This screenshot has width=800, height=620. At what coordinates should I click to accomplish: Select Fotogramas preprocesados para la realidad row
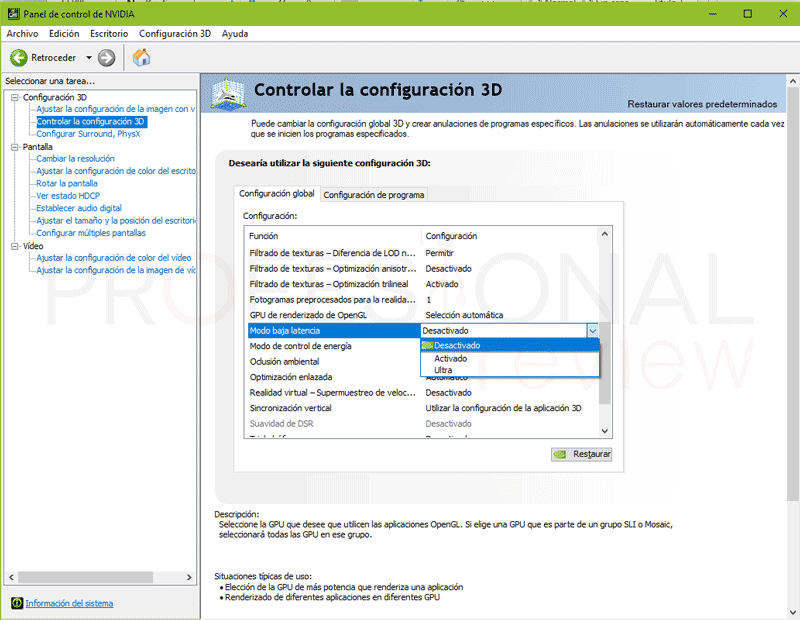point(423,300)
